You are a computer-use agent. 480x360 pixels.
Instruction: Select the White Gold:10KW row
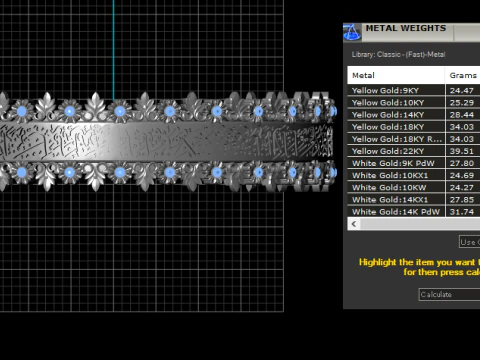[414, 188]
